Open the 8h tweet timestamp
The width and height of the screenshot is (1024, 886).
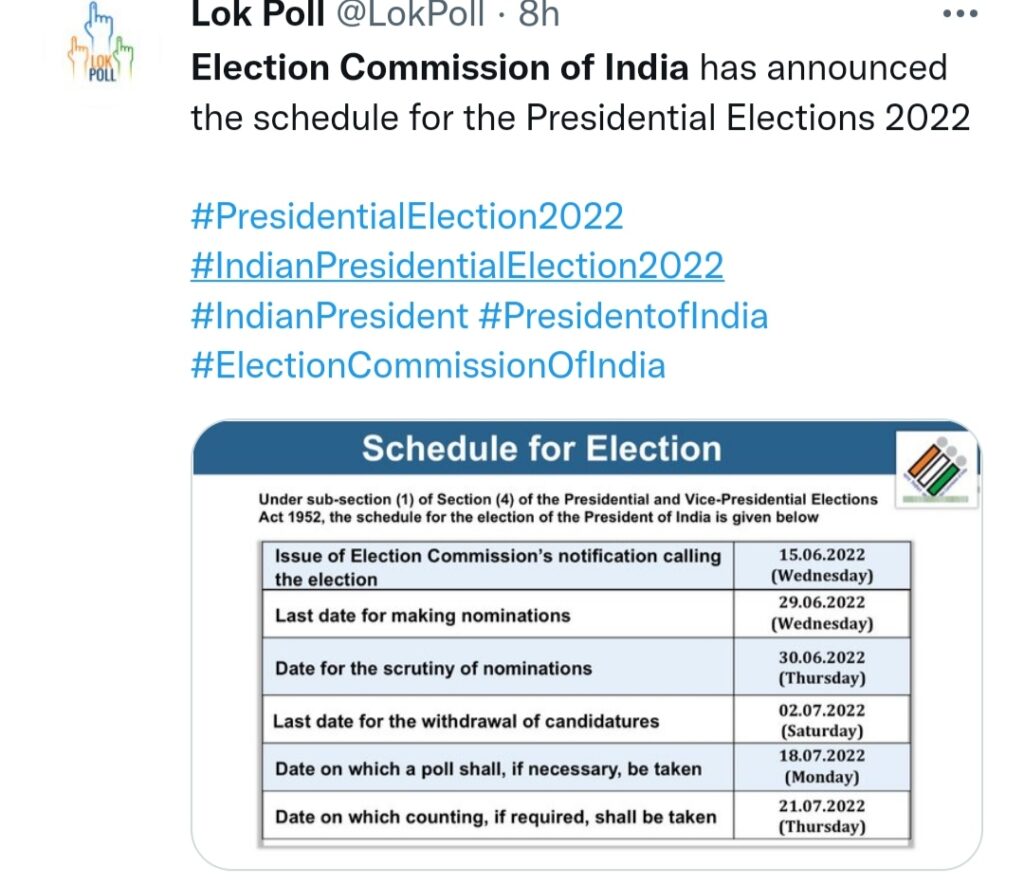(x=539, y=14)
